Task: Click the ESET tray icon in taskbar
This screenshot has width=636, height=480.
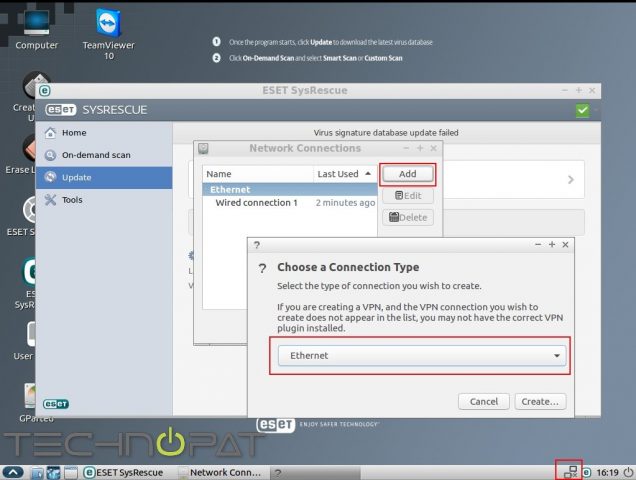Action: click(587, 473)
